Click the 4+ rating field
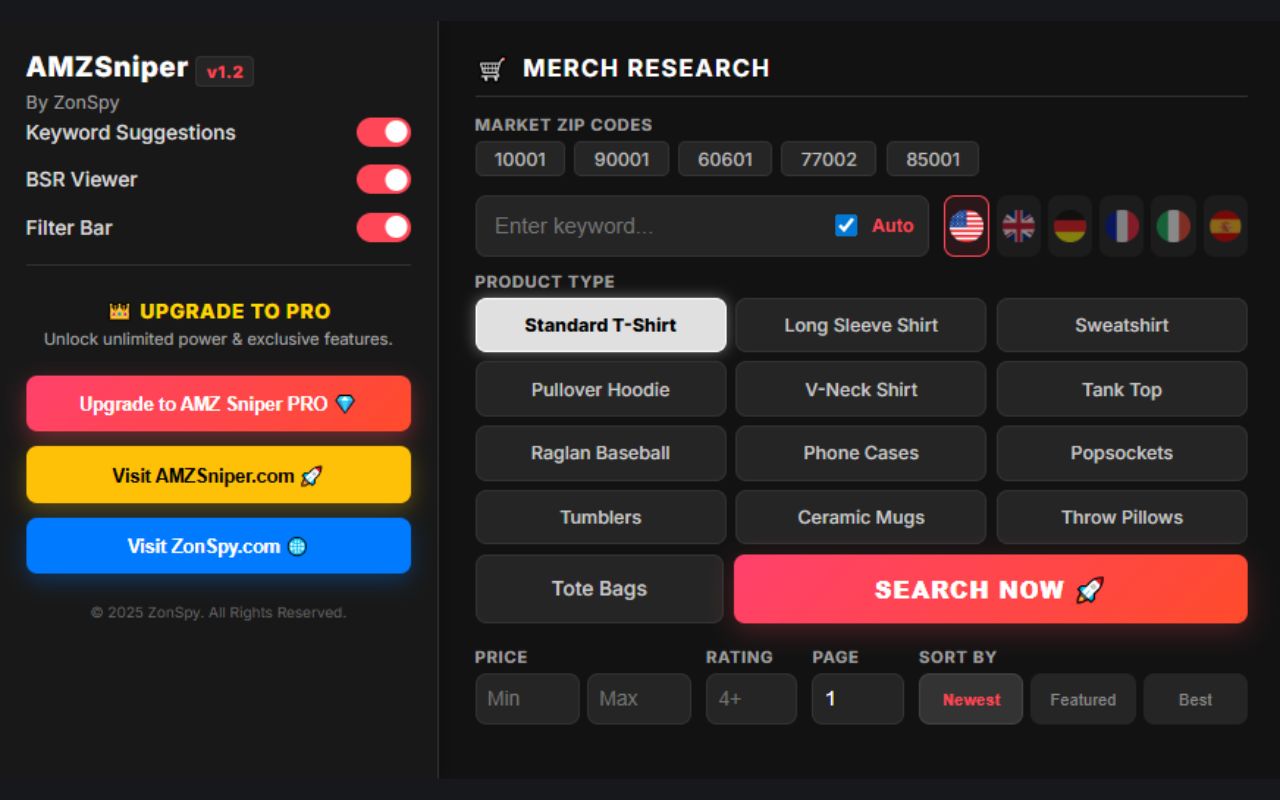 click(x=752, y=699)
